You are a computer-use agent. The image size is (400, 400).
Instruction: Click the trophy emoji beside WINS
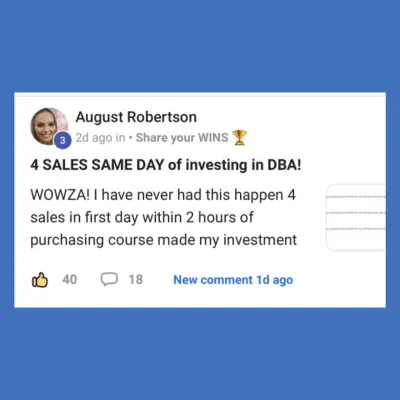point(239,138)
